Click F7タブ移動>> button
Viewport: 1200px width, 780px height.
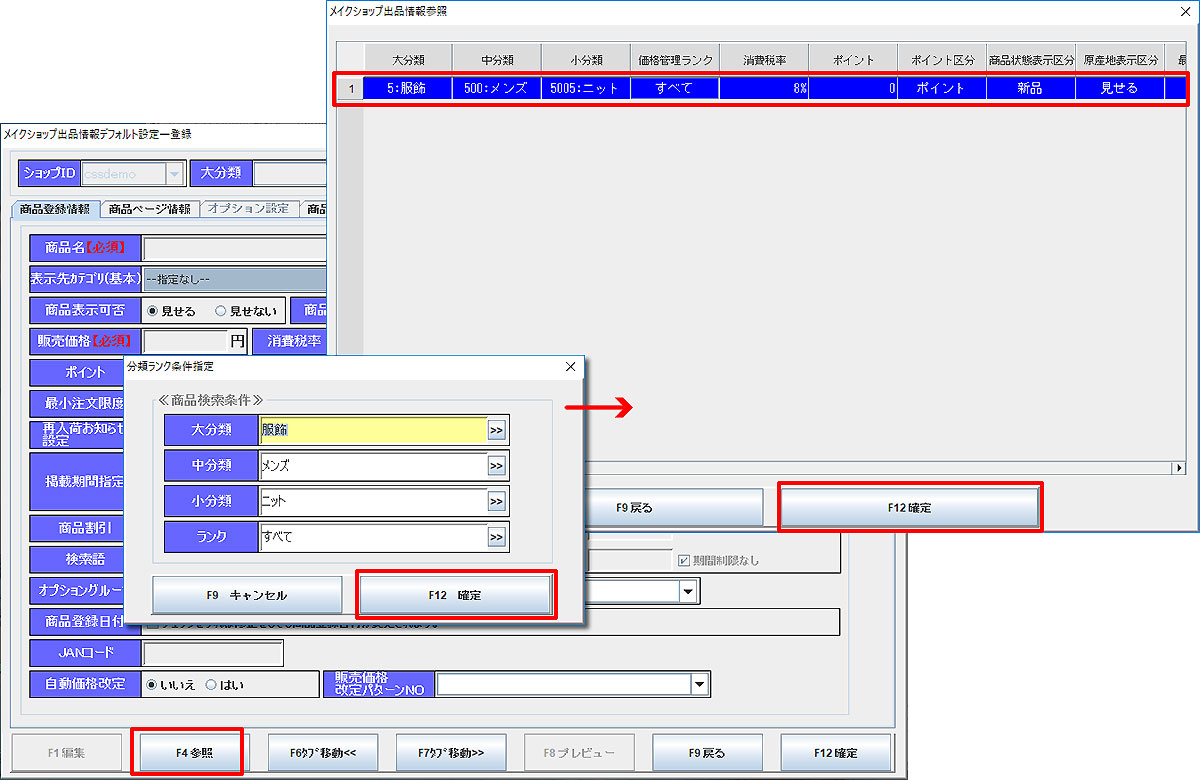[451, 752]
